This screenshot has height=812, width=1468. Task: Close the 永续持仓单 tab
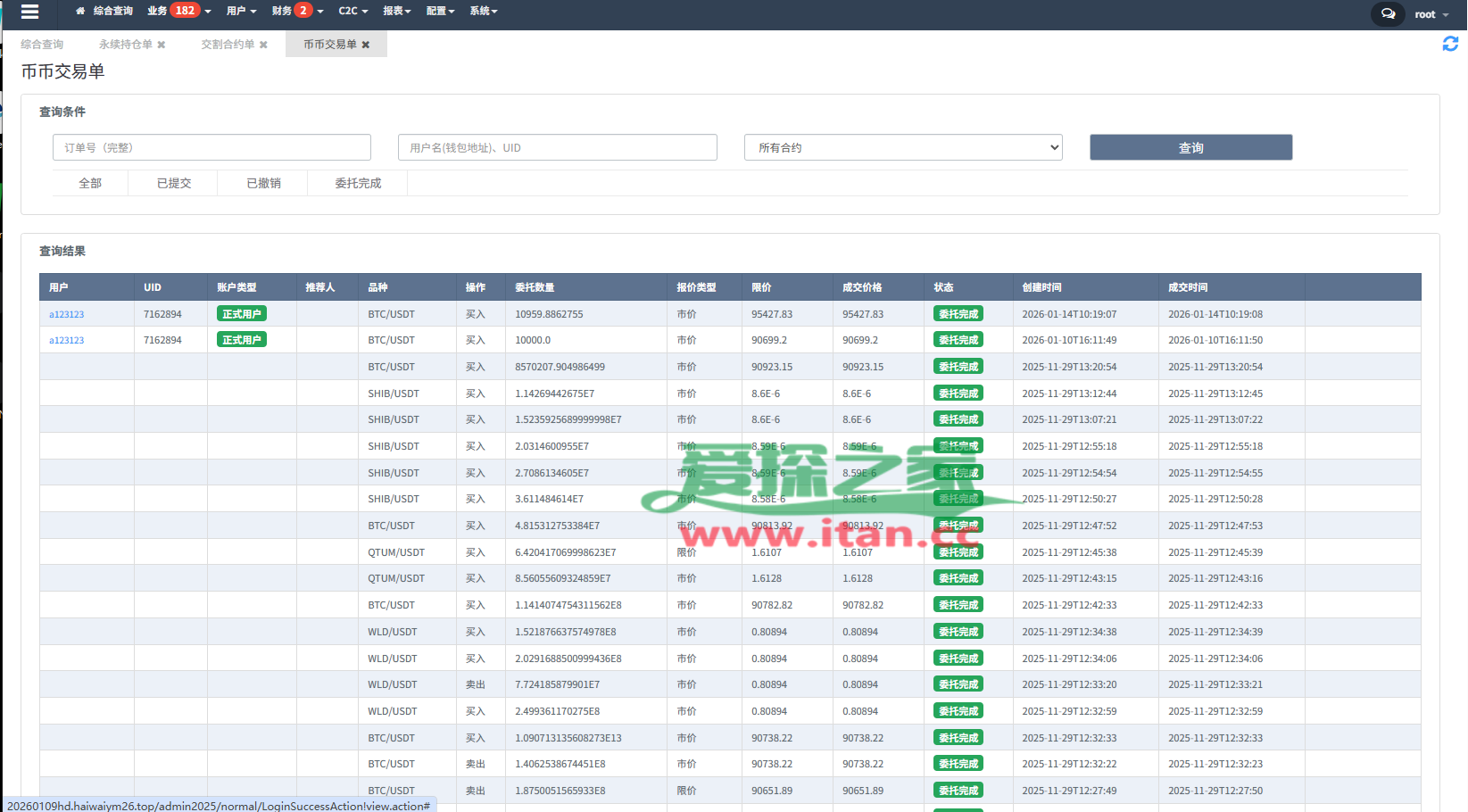click(x=162, y=45)
